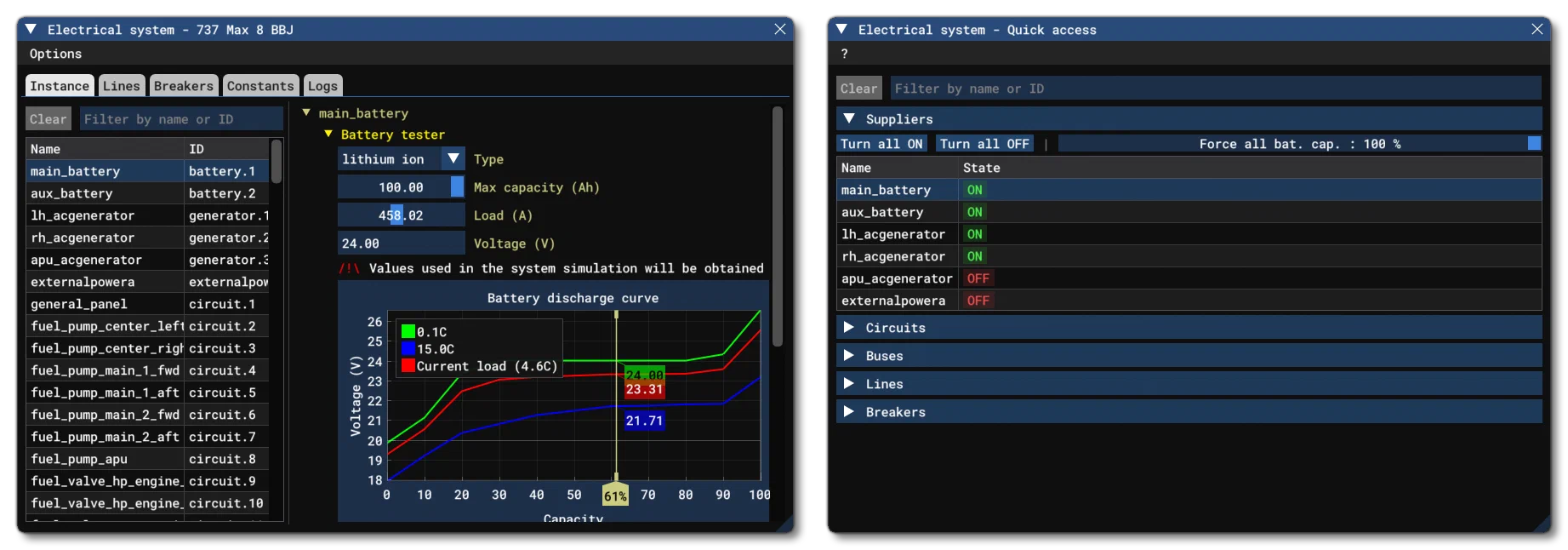
Task: Select general_panel circuit row
Action: (148, 304)
